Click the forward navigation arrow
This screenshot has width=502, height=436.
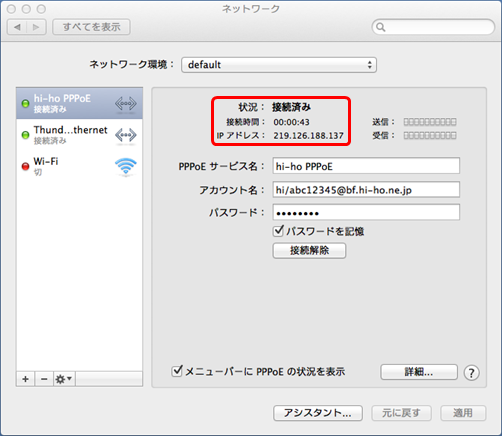click(36, 27)
